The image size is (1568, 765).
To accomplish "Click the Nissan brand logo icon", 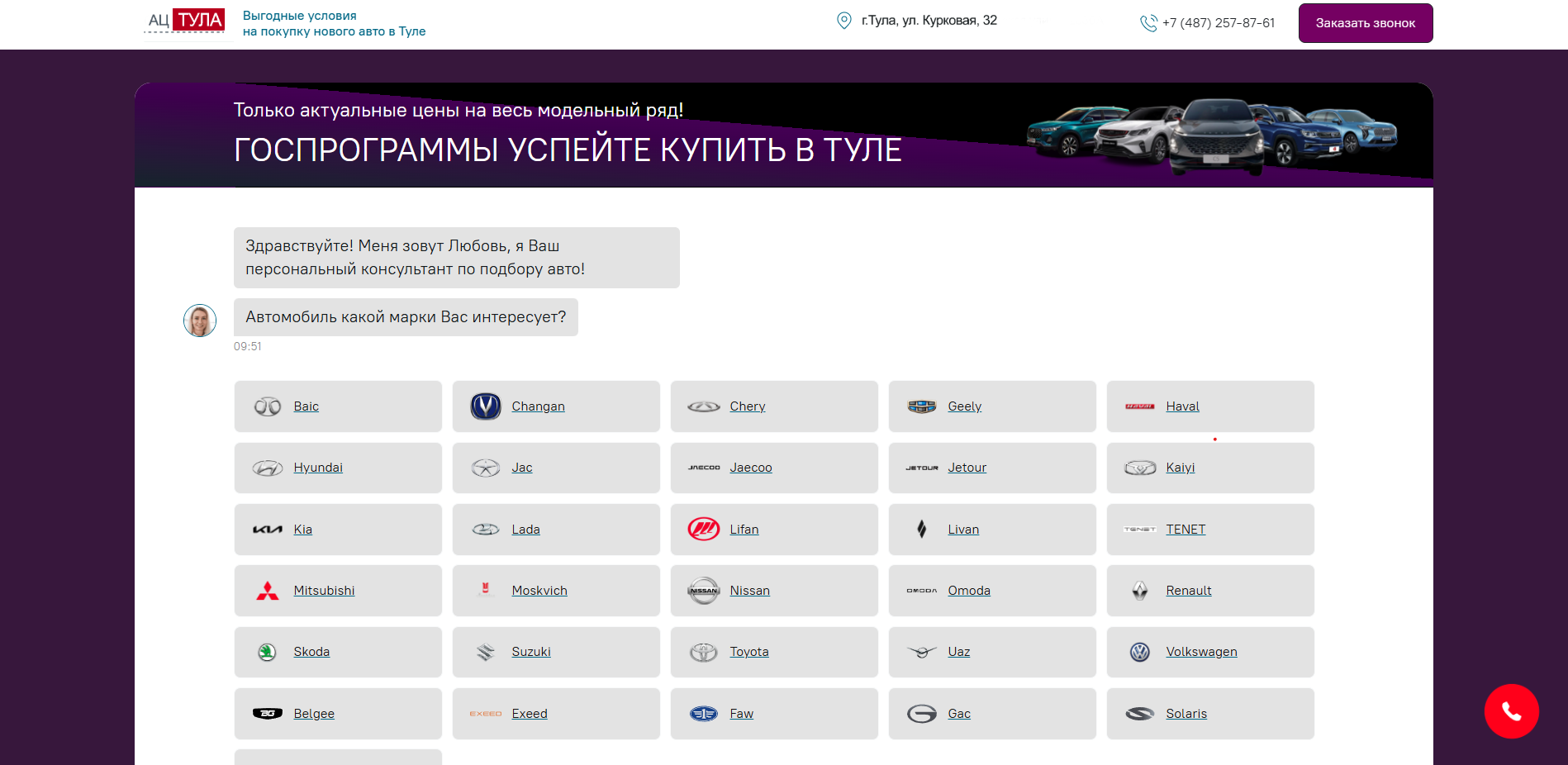I will coord(704,591).
